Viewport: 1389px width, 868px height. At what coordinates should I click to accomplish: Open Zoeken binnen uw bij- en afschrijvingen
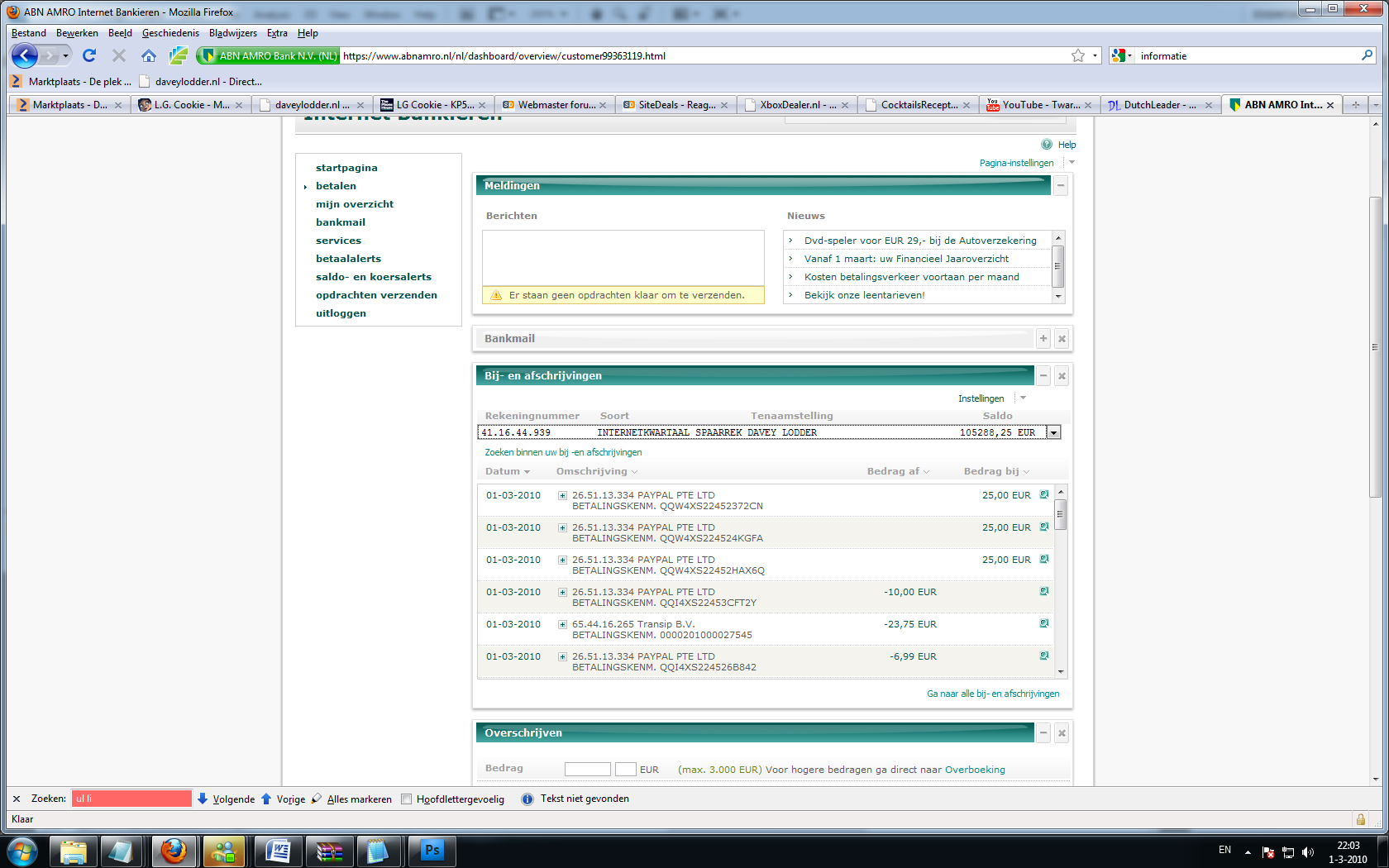pyautogui.click(x=563, y=452)
